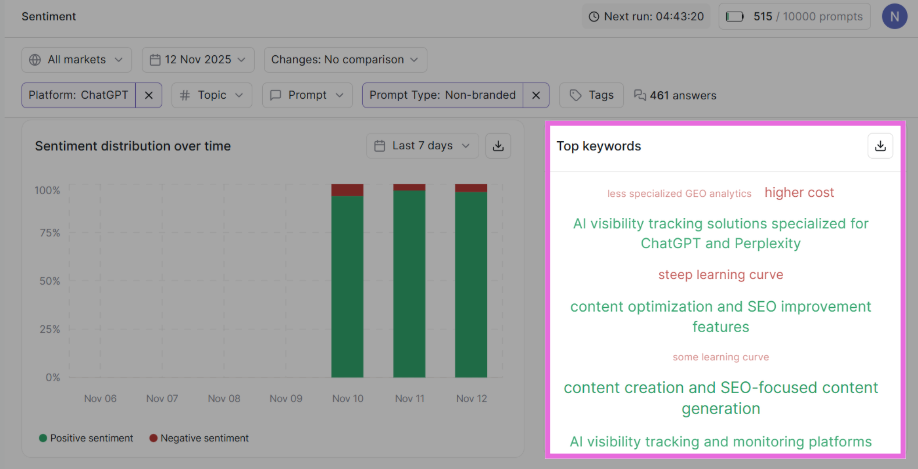Toggle Positive sentiment legend item

pos(86,438)
